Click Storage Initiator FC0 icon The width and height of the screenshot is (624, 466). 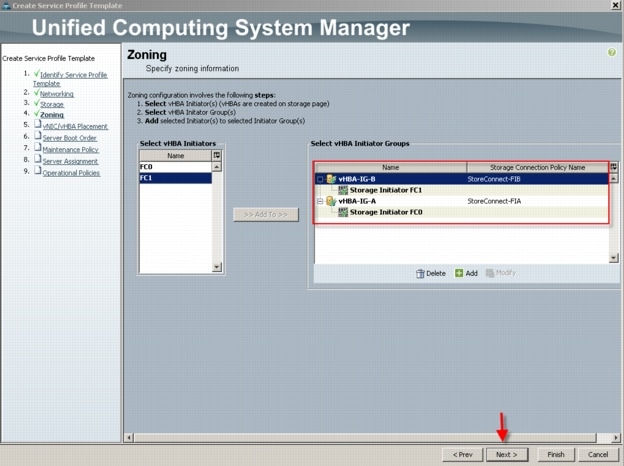(x=343, y=212)
